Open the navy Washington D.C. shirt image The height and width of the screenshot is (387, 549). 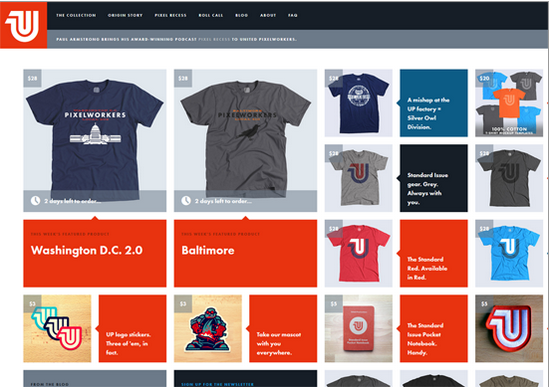pos(95,140)
